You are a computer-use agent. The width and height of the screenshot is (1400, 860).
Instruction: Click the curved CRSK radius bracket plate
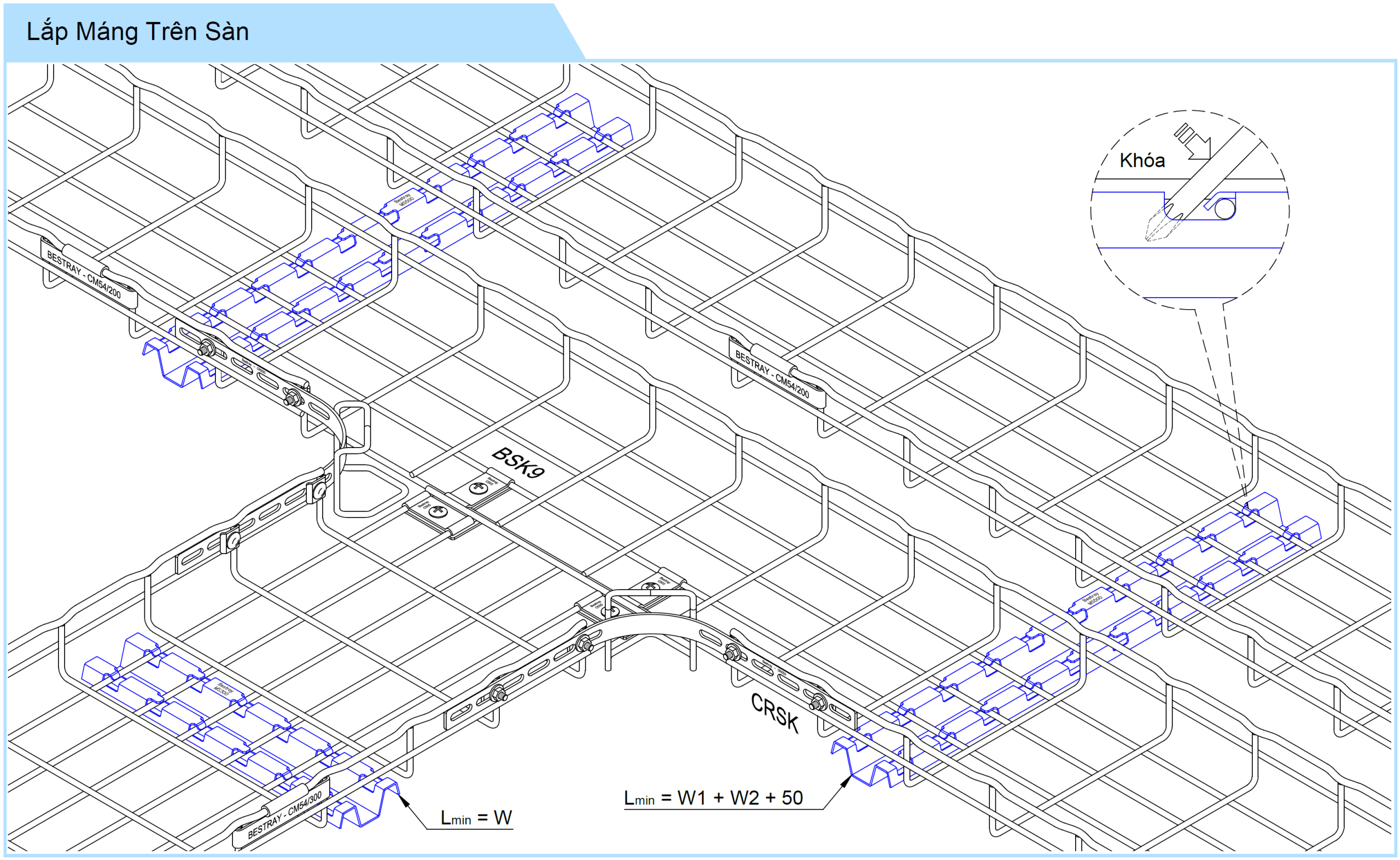(x=654, y=625)
